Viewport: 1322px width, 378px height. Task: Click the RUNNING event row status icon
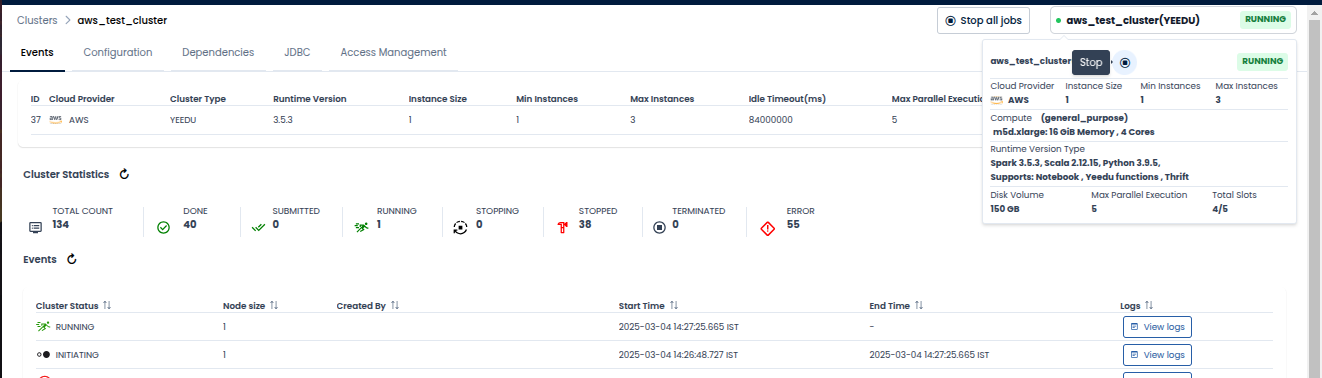(44, 327)
